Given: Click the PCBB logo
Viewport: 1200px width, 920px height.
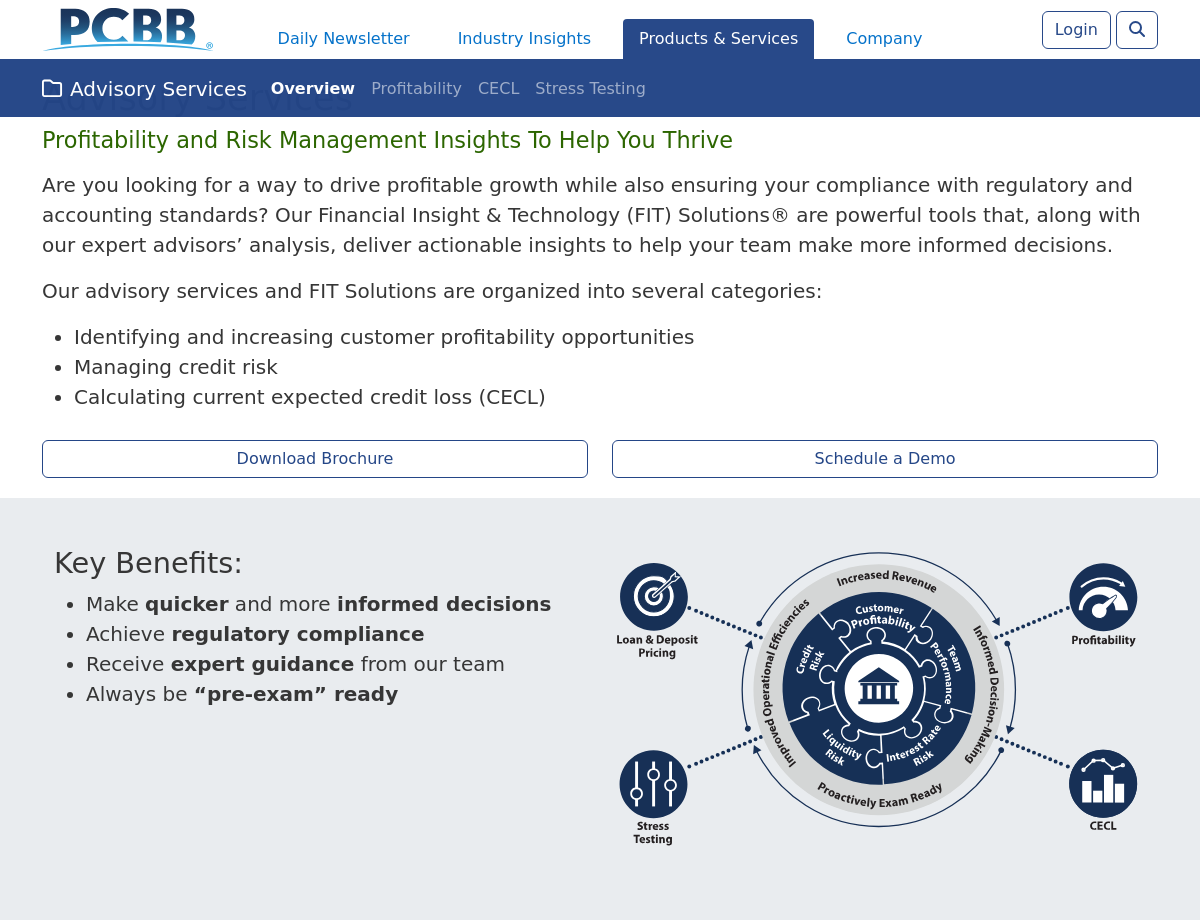Looking at the screenshot, I should tap(128, 29).
